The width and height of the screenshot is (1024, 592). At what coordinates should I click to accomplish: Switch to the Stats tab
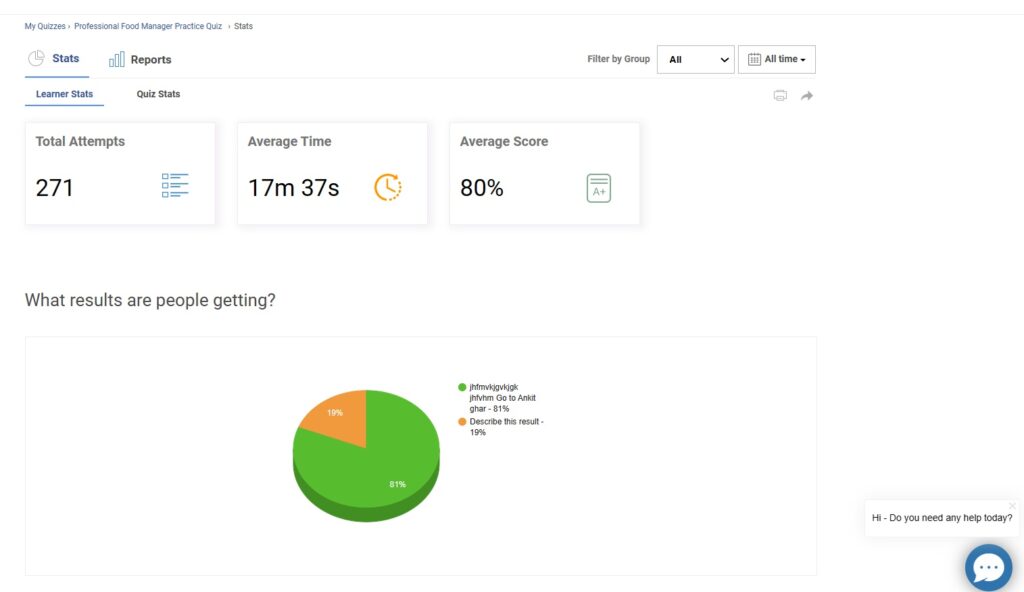(57, 59)
